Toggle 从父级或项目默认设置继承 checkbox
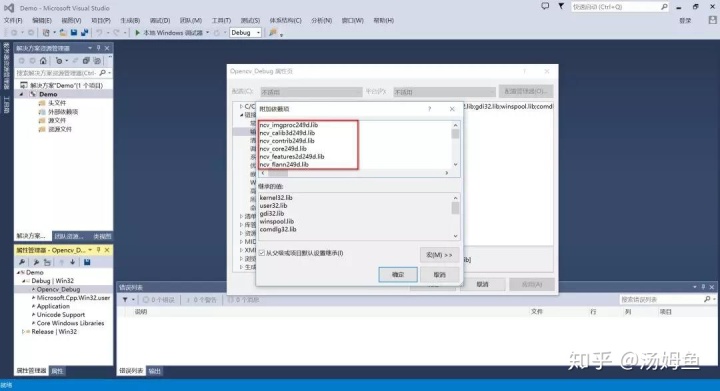The height and width of the screenshot is (391, 720). [262, 253]
